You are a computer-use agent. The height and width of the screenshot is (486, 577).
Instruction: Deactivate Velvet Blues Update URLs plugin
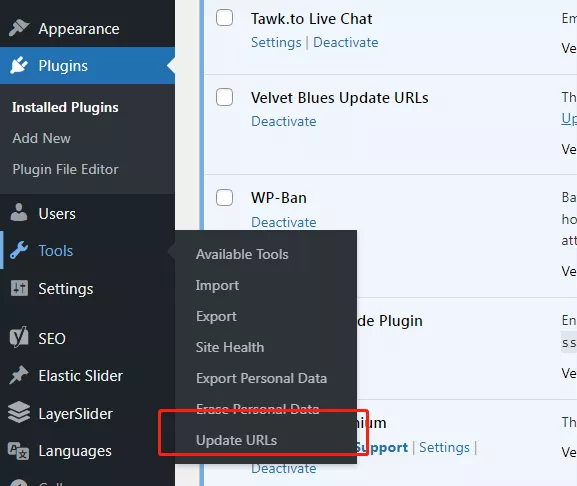(x=283, y=121)
